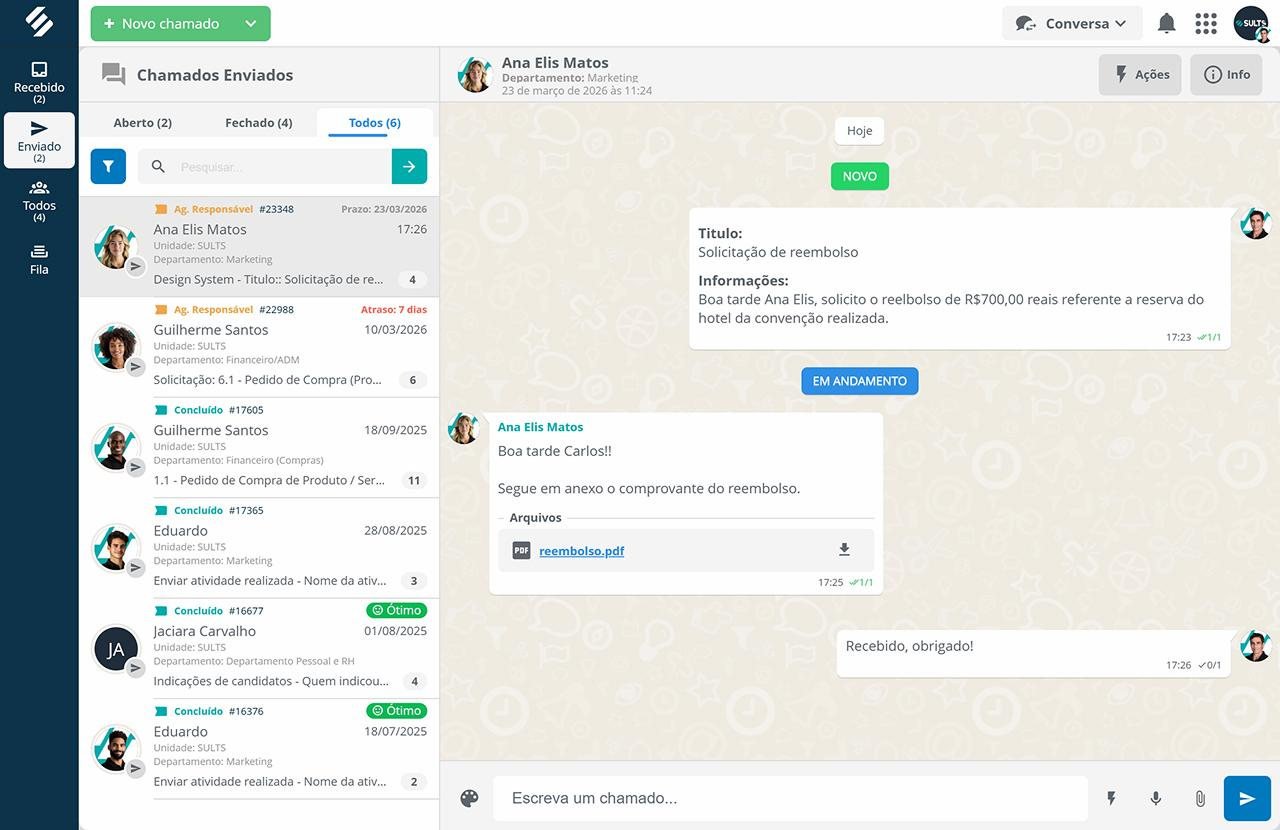Switch to the Aberto tab
1280x830 pixels.
click(x=142, y=122)
